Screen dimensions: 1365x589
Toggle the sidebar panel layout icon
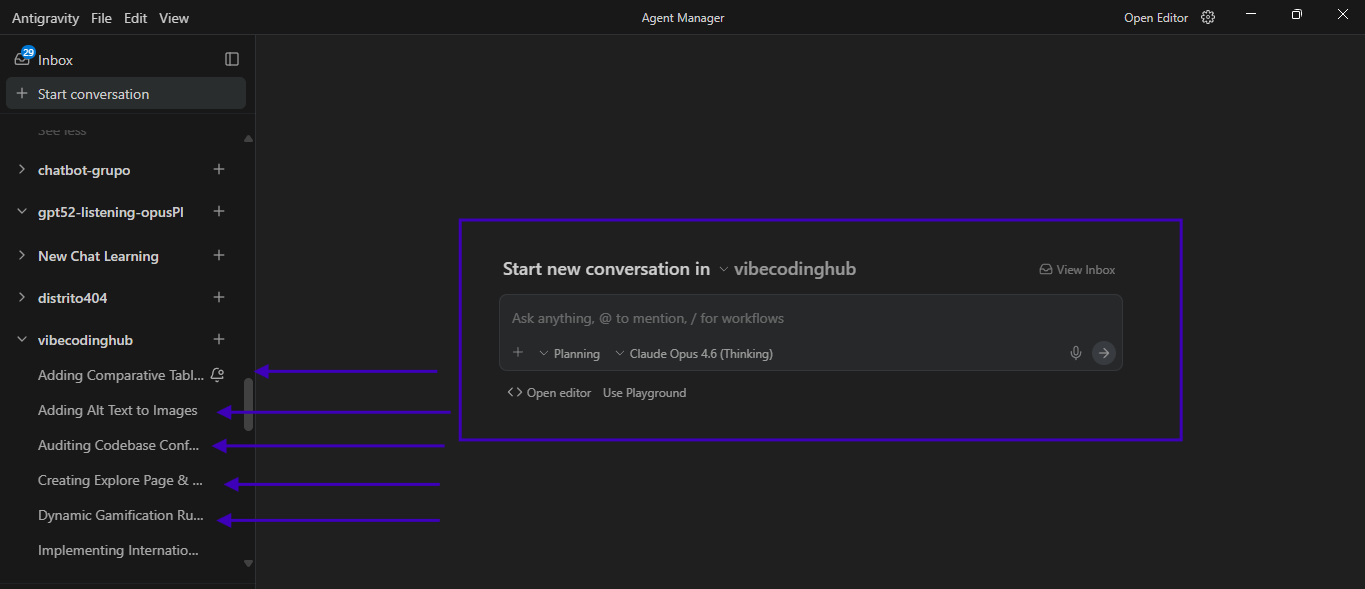coord(232,60)
